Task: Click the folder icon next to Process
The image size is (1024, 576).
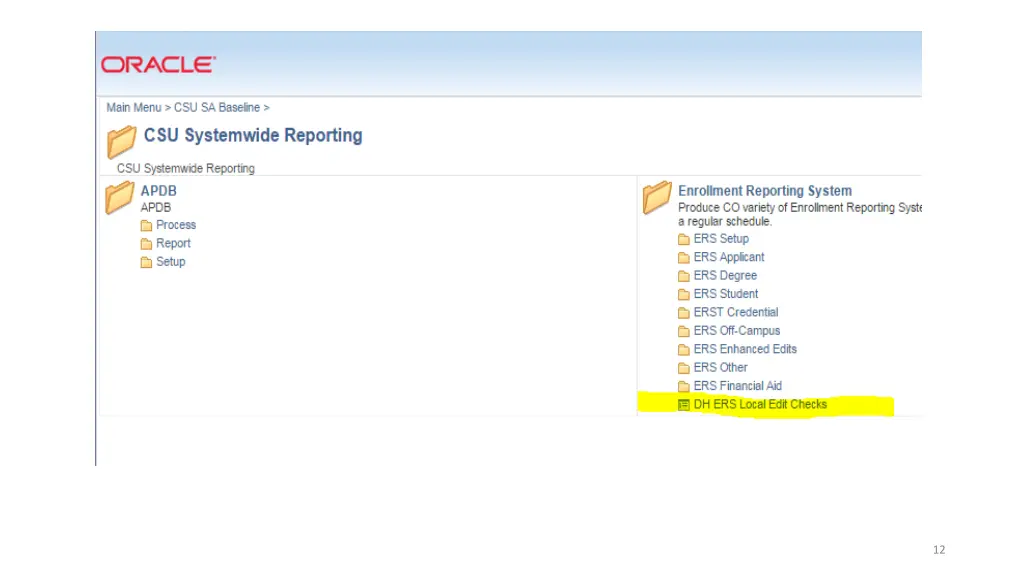Action: 146,225
